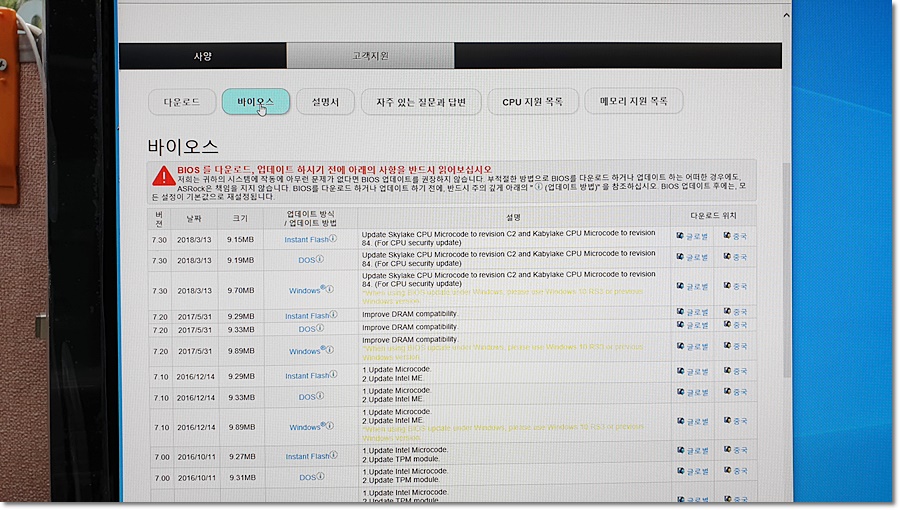
Task: Open info icon beside 7.00 DOS 9.31MB
Action: [x=320, y=476]
